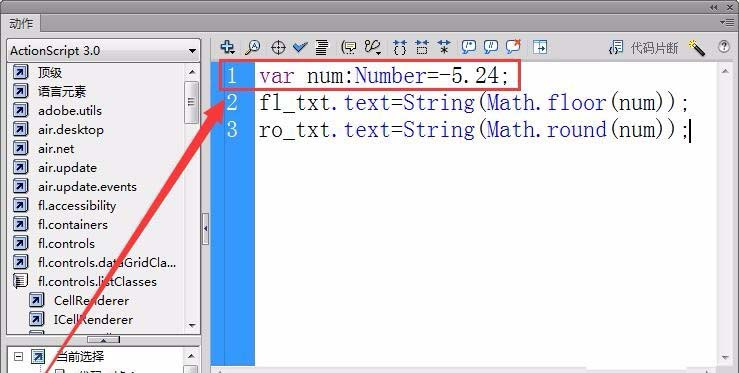Viewport: 739px width, 373px height.
Task: Open the fl.controls.dataGridCla... package
Action: point(107,263)
